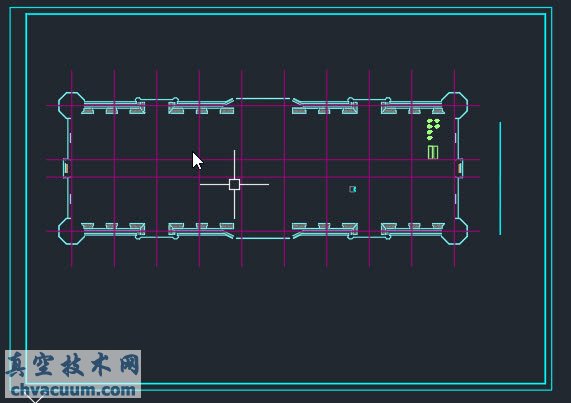This screenshot has width=571, height=403.
Task: Select the orange door element on right wall
Action: pyautogui.click(x=460, y=168)
